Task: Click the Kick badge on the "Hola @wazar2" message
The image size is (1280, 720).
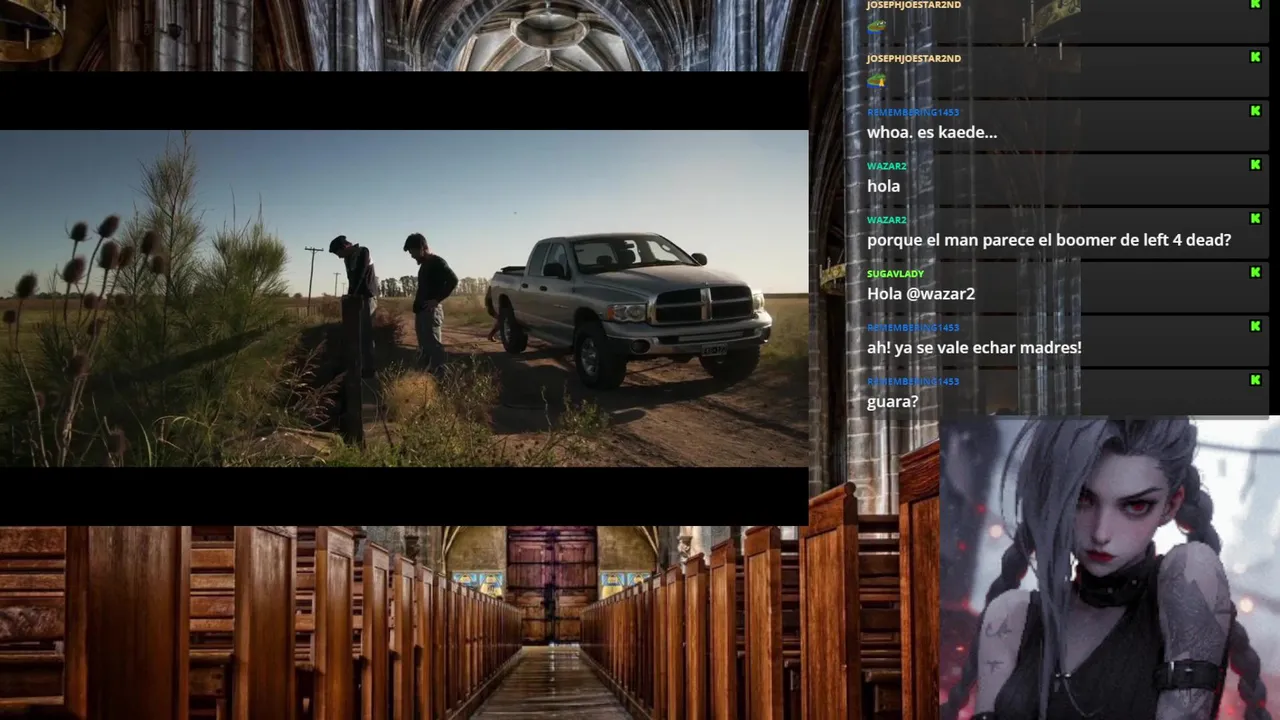Action: (x=1255, y=273)
